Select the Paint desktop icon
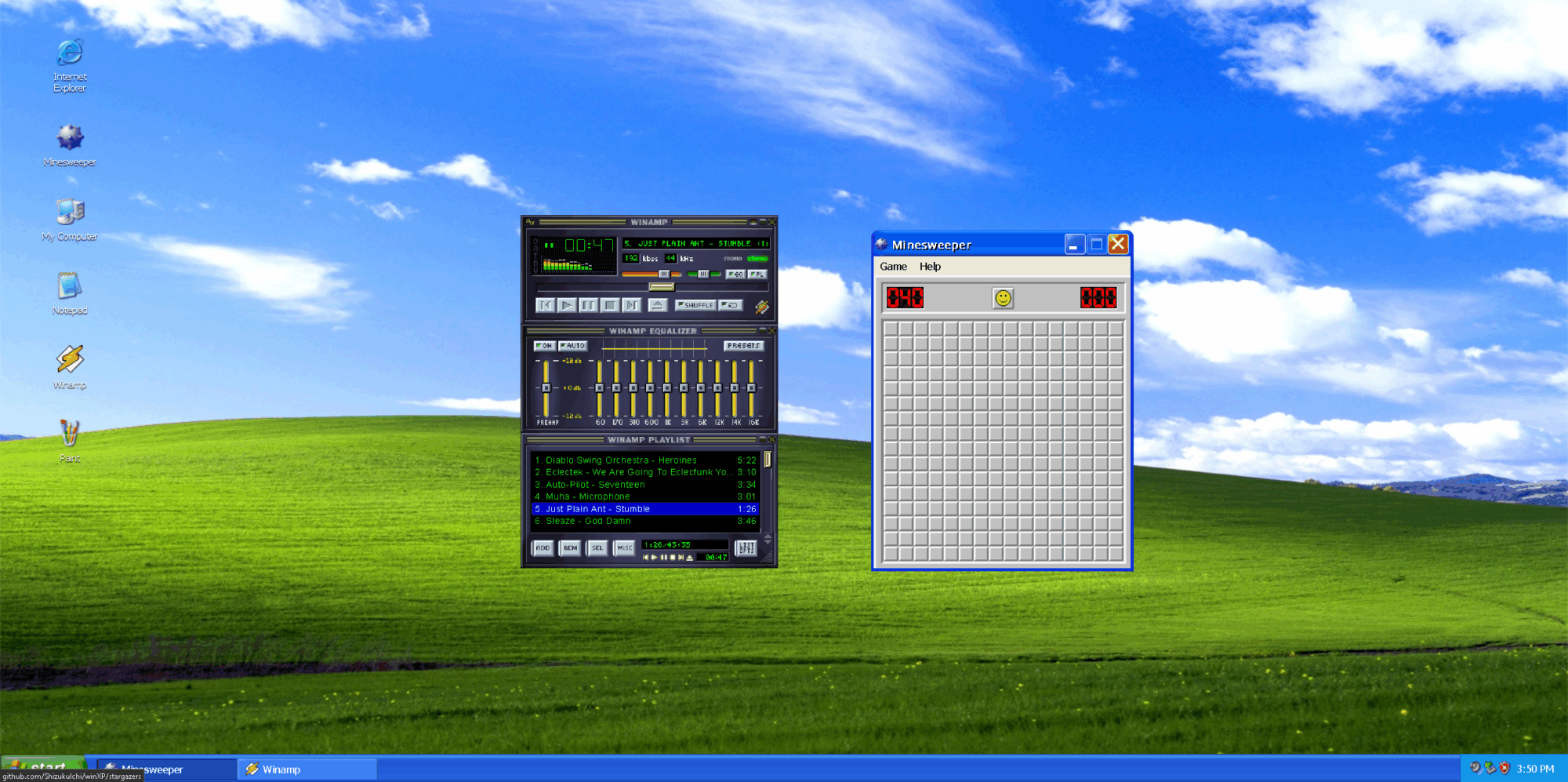 (70, 441)
